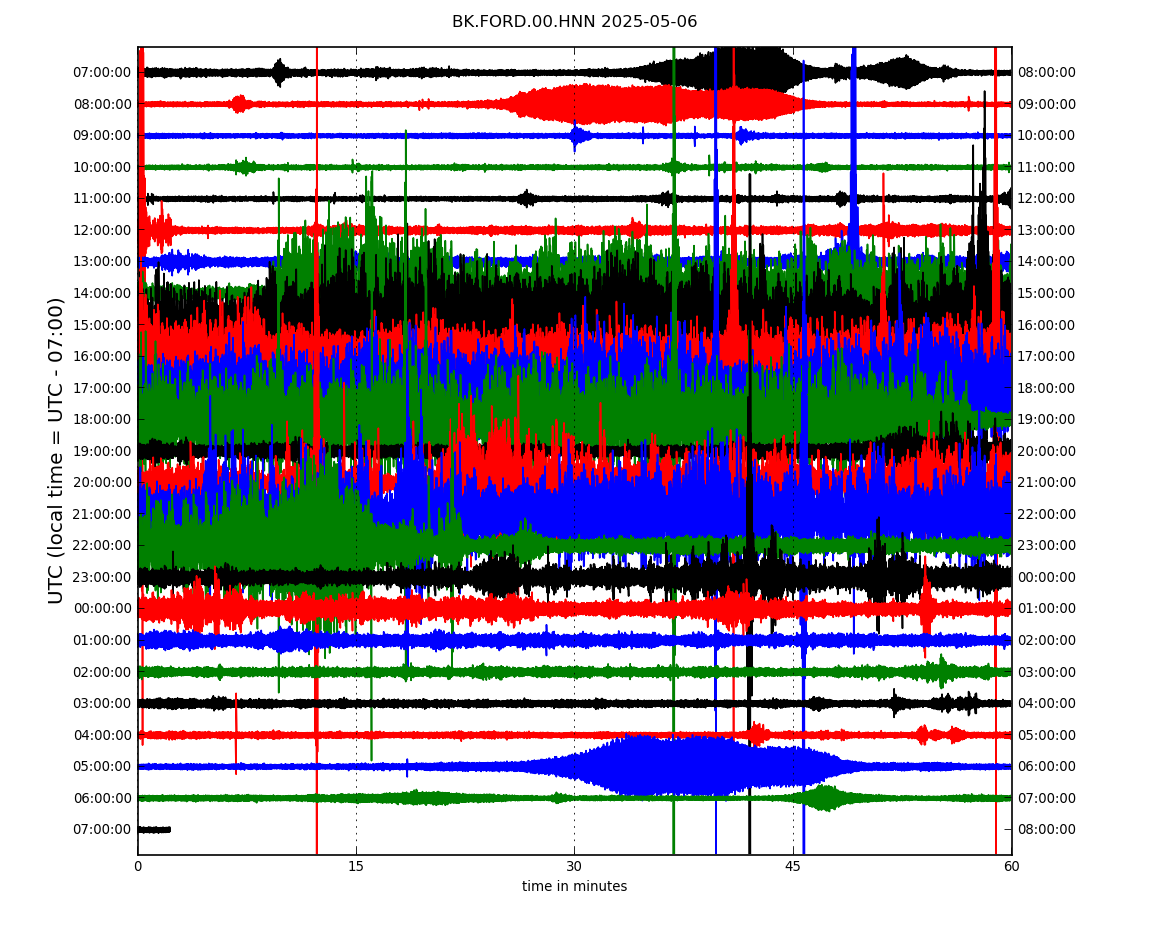Click the green bump near minute 47 on 06:00:00 trace
Viewport: 1150px width, 950px height.
(x=826, y=797)
